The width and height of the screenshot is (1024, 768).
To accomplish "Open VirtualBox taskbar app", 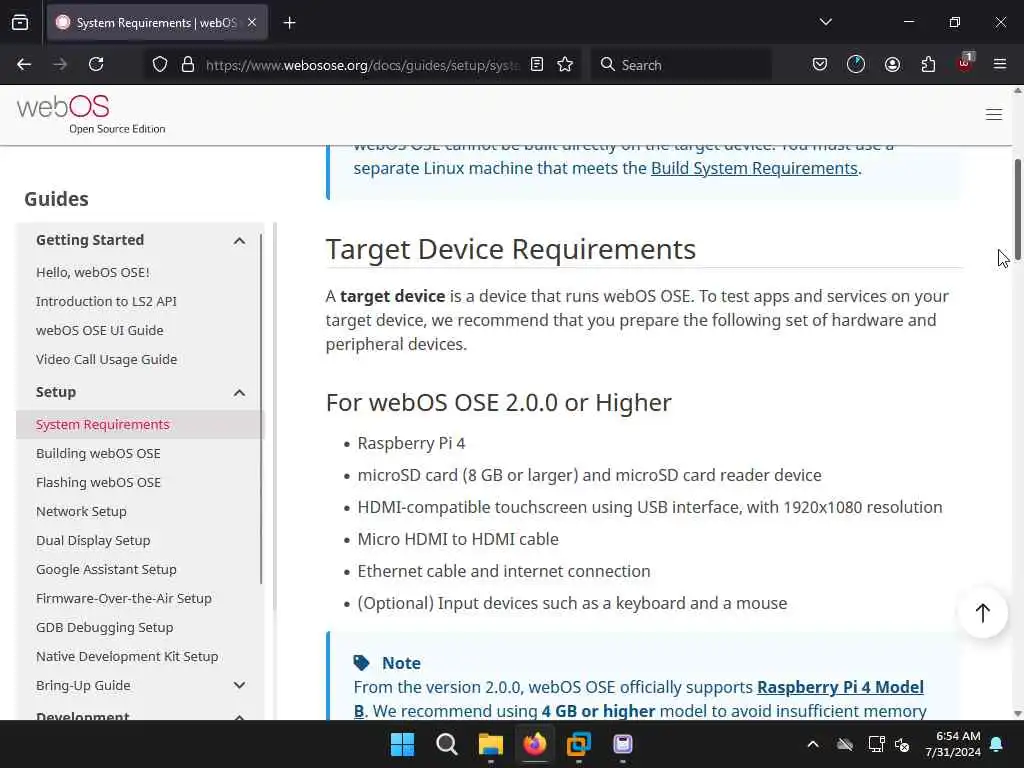I will (x=579, y=744).
